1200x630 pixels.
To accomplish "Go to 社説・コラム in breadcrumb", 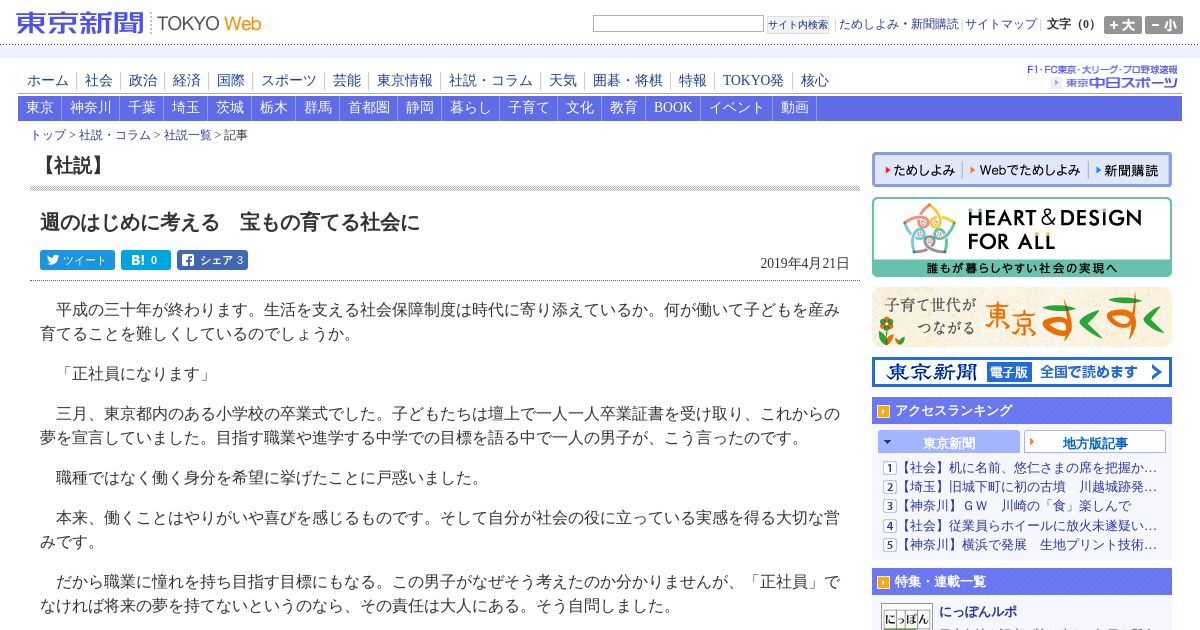I will tap(115, 135).
